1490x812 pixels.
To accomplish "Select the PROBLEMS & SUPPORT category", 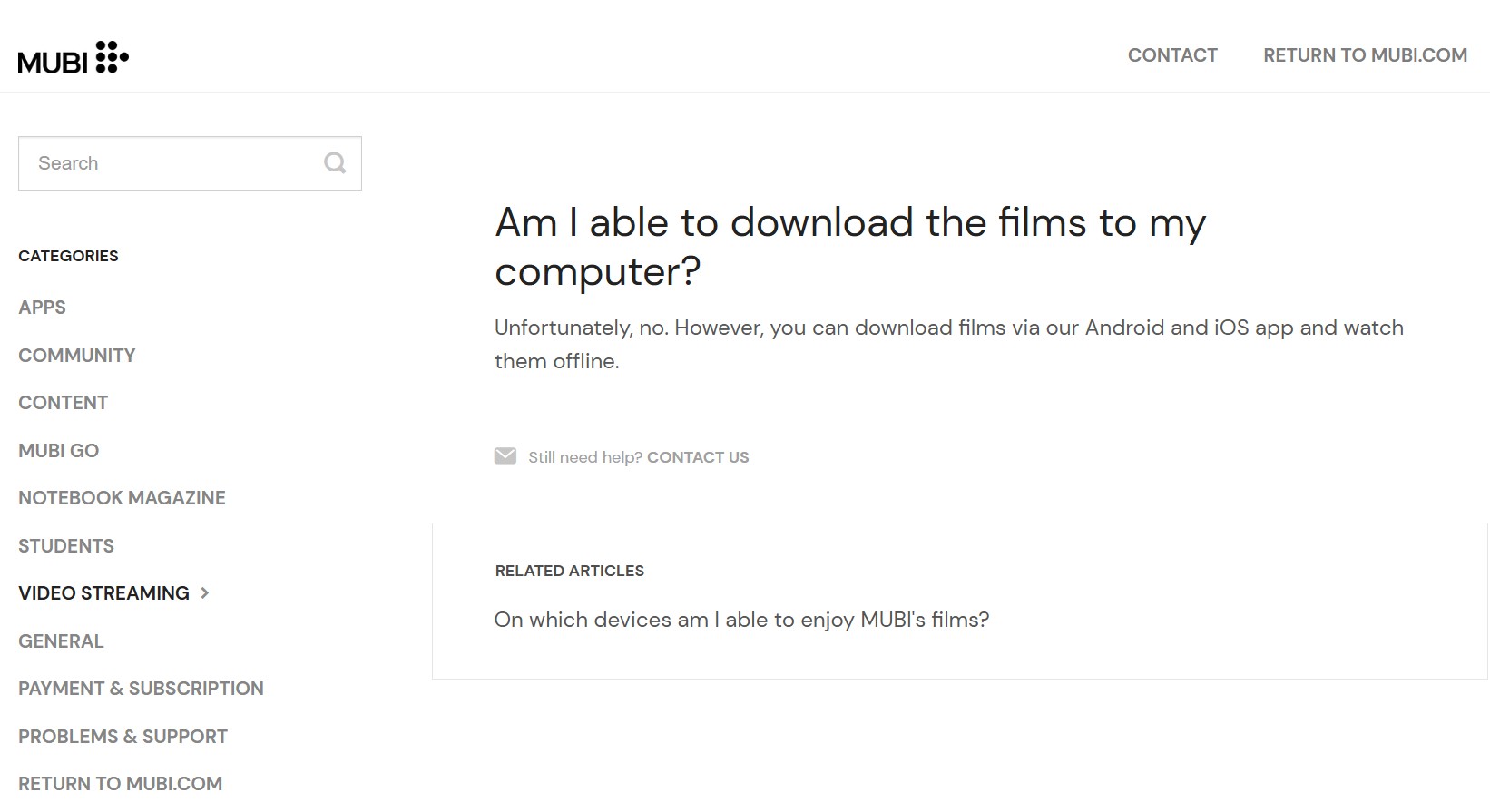I will tap(123, 737).
